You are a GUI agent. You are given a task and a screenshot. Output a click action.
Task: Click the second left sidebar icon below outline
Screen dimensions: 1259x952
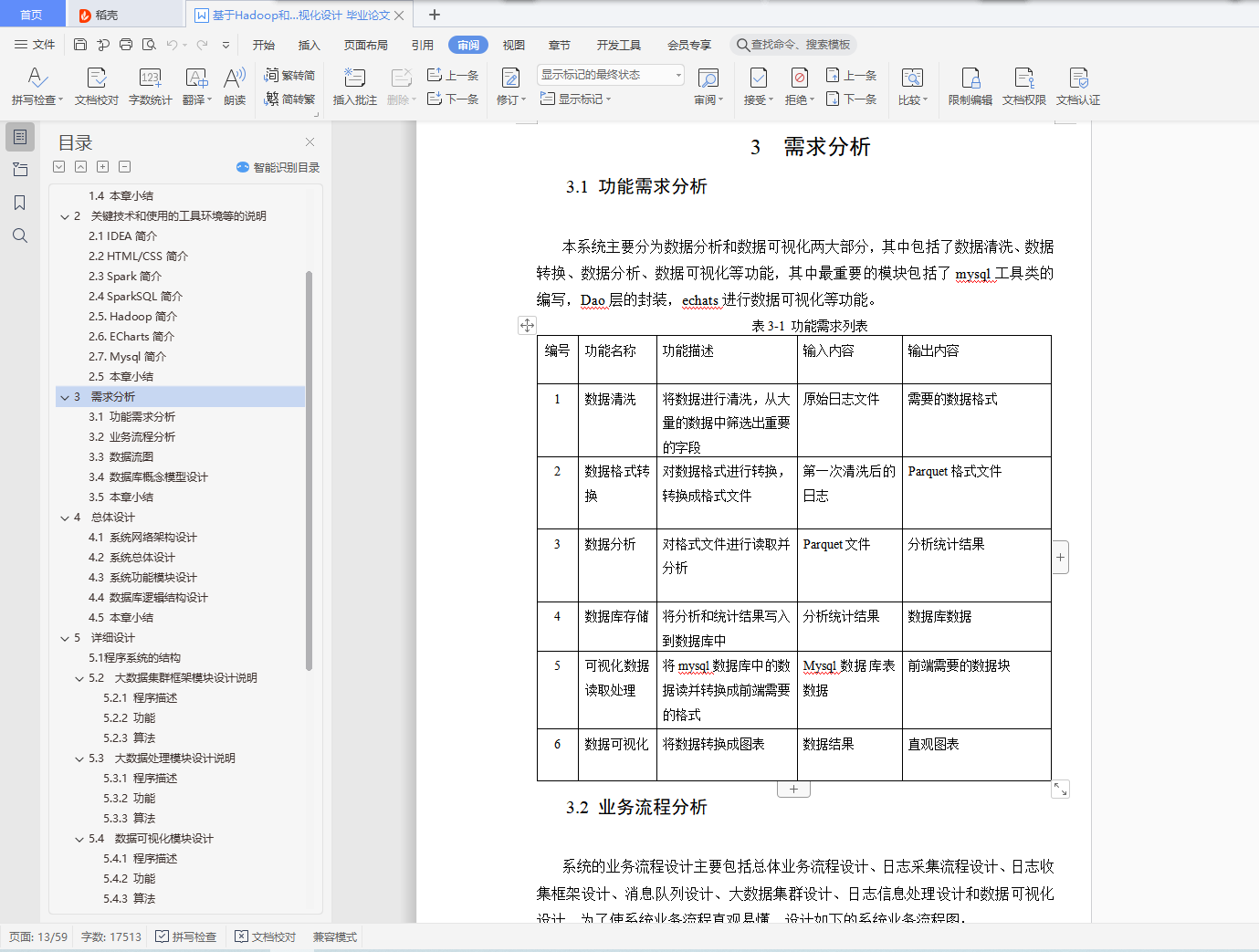click(x=20, y=170)
